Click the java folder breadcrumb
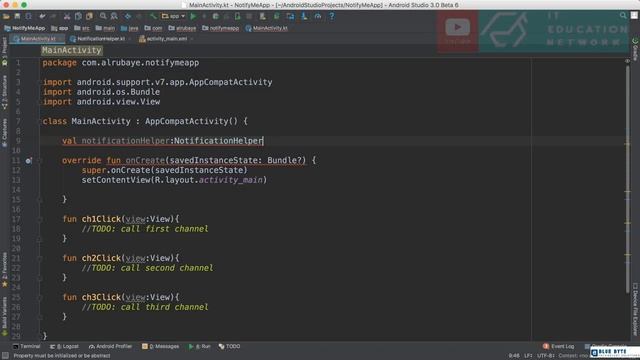This screenshot has height=360, width=640. coord(130,28)
